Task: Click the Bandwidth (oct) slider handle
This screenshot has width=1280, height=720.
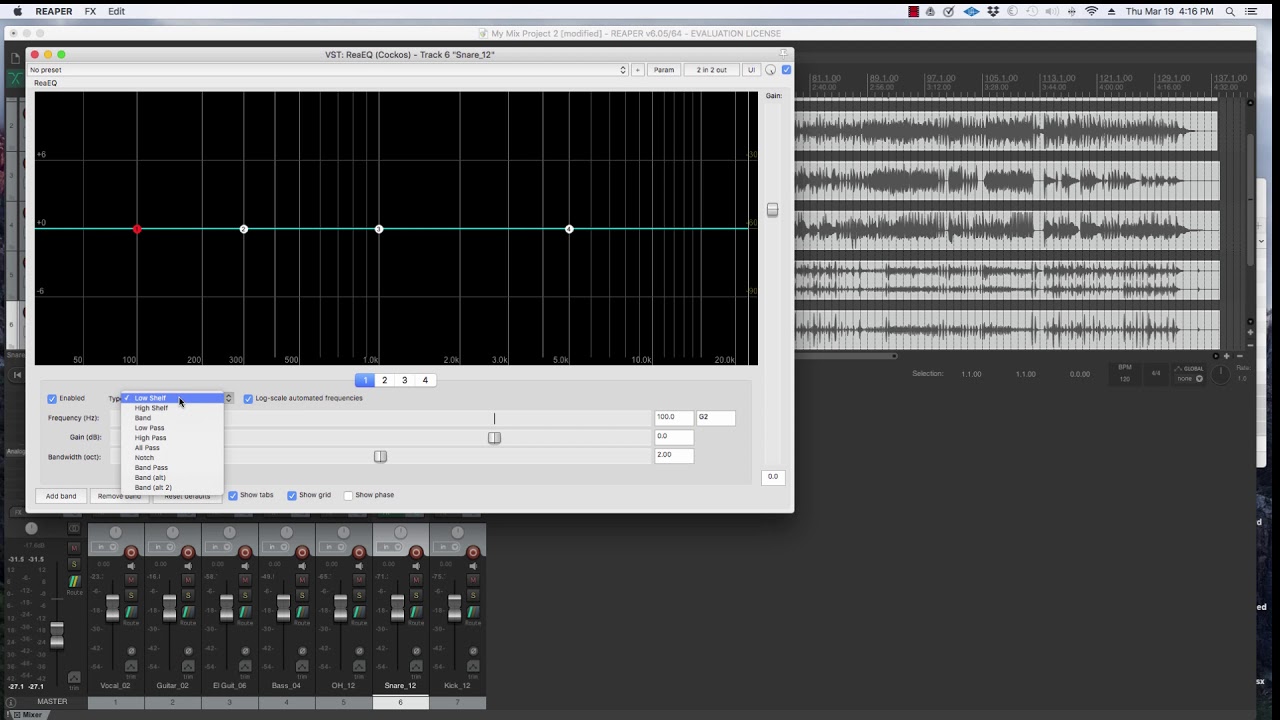Action: (380, 456)
